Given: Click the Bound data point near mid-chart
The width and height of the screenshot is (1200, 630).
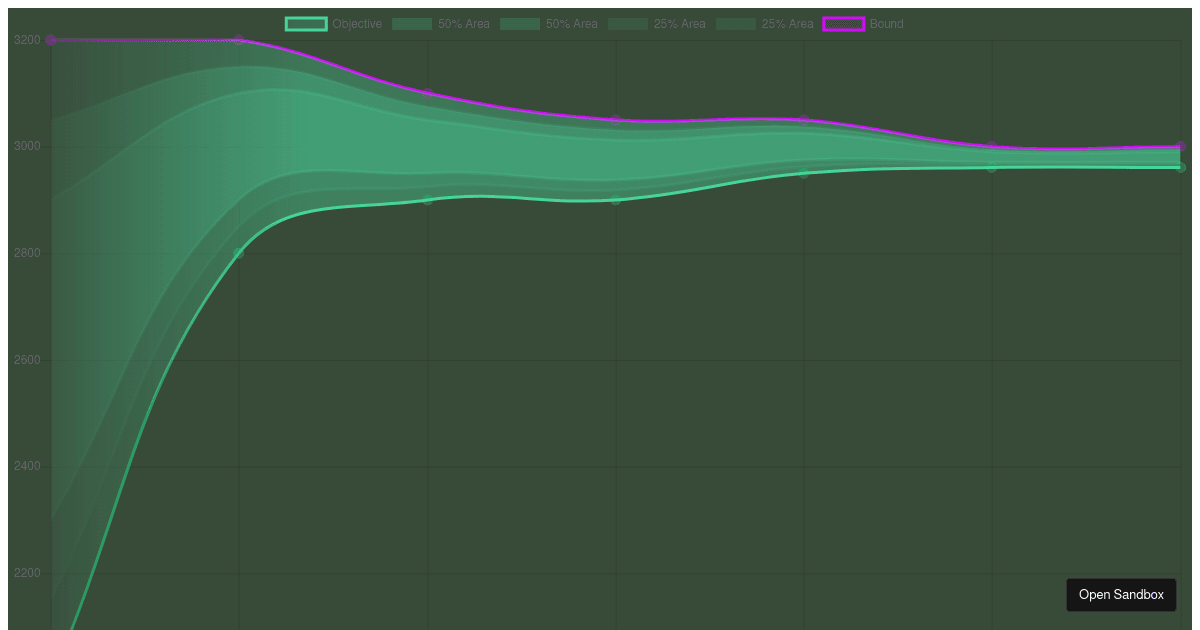Looking at the screenshot, I should pos(617,120).
